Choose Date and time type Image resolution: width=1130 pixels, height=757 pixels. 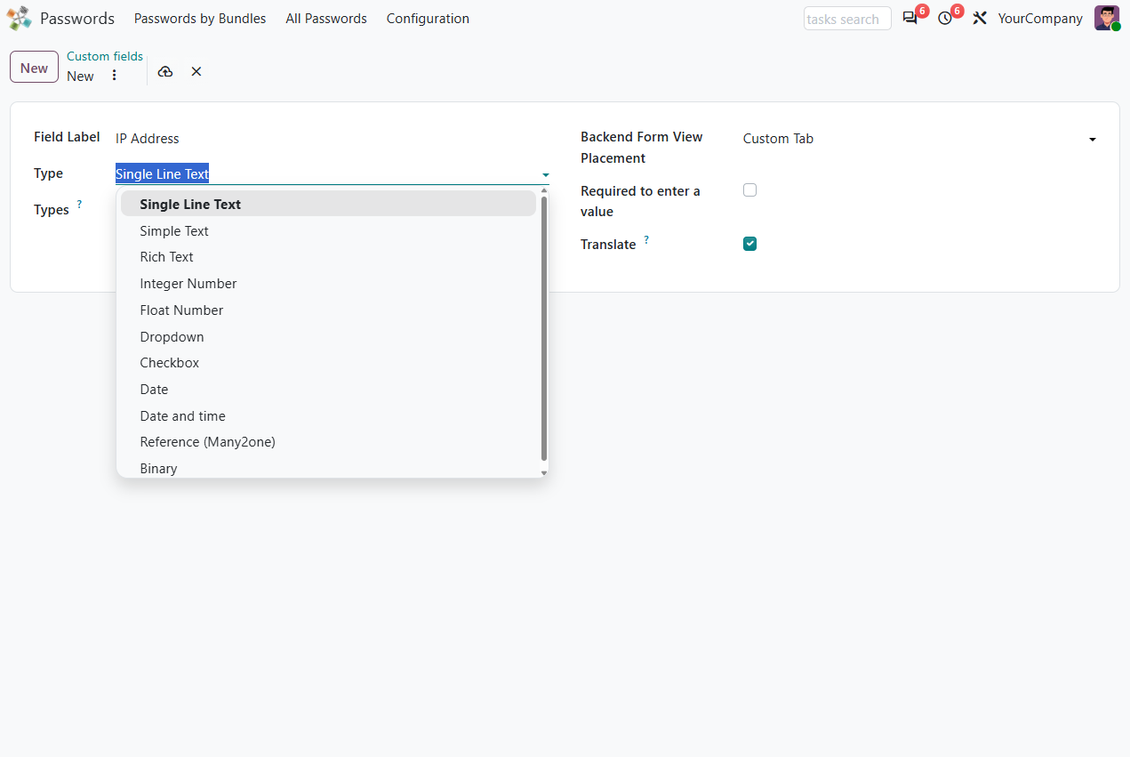click(329, 416)
